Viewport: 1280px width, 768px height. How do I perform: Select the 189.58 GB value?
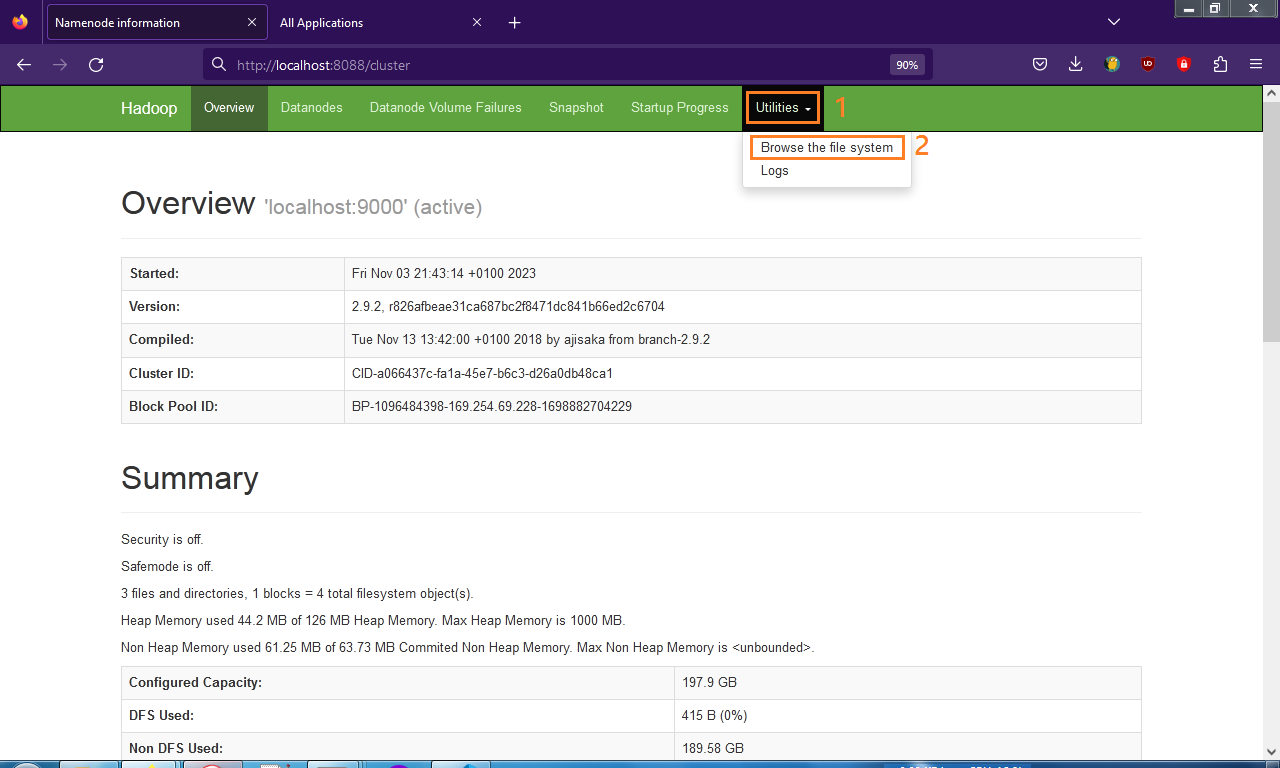point(713,749)
